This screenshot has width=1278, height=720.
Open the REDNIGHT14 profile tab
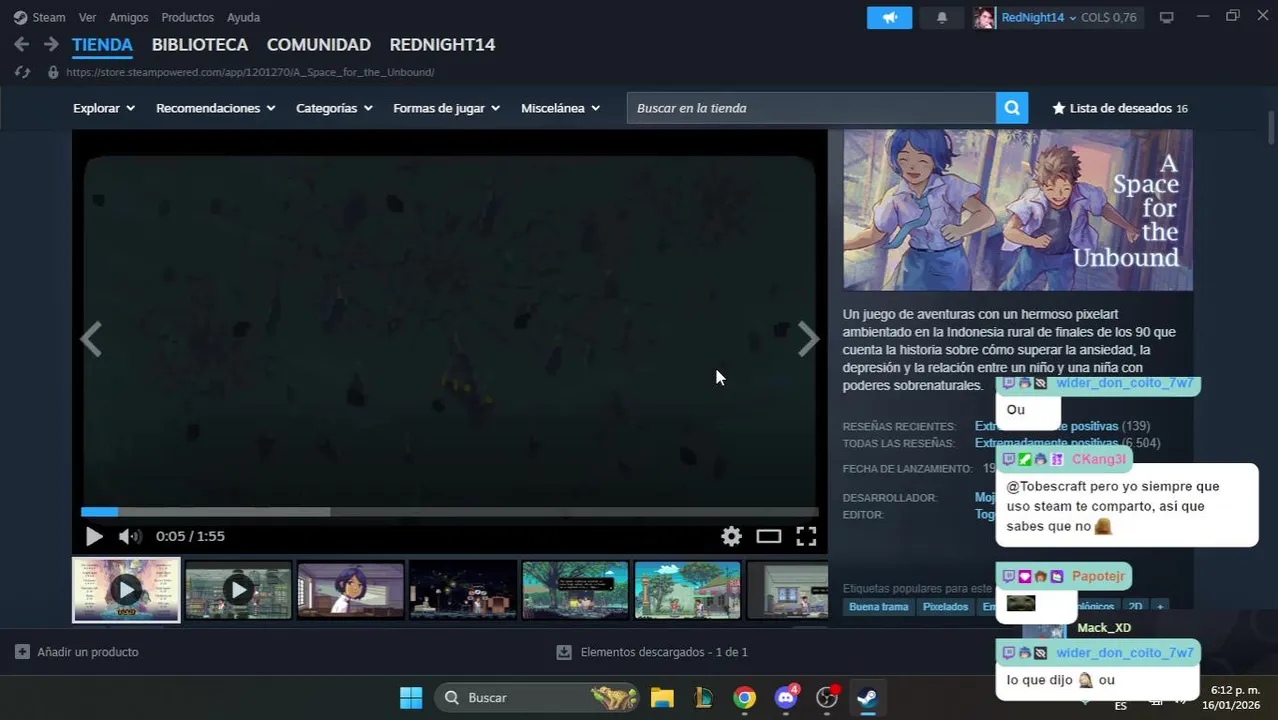(x=442, y=45)
